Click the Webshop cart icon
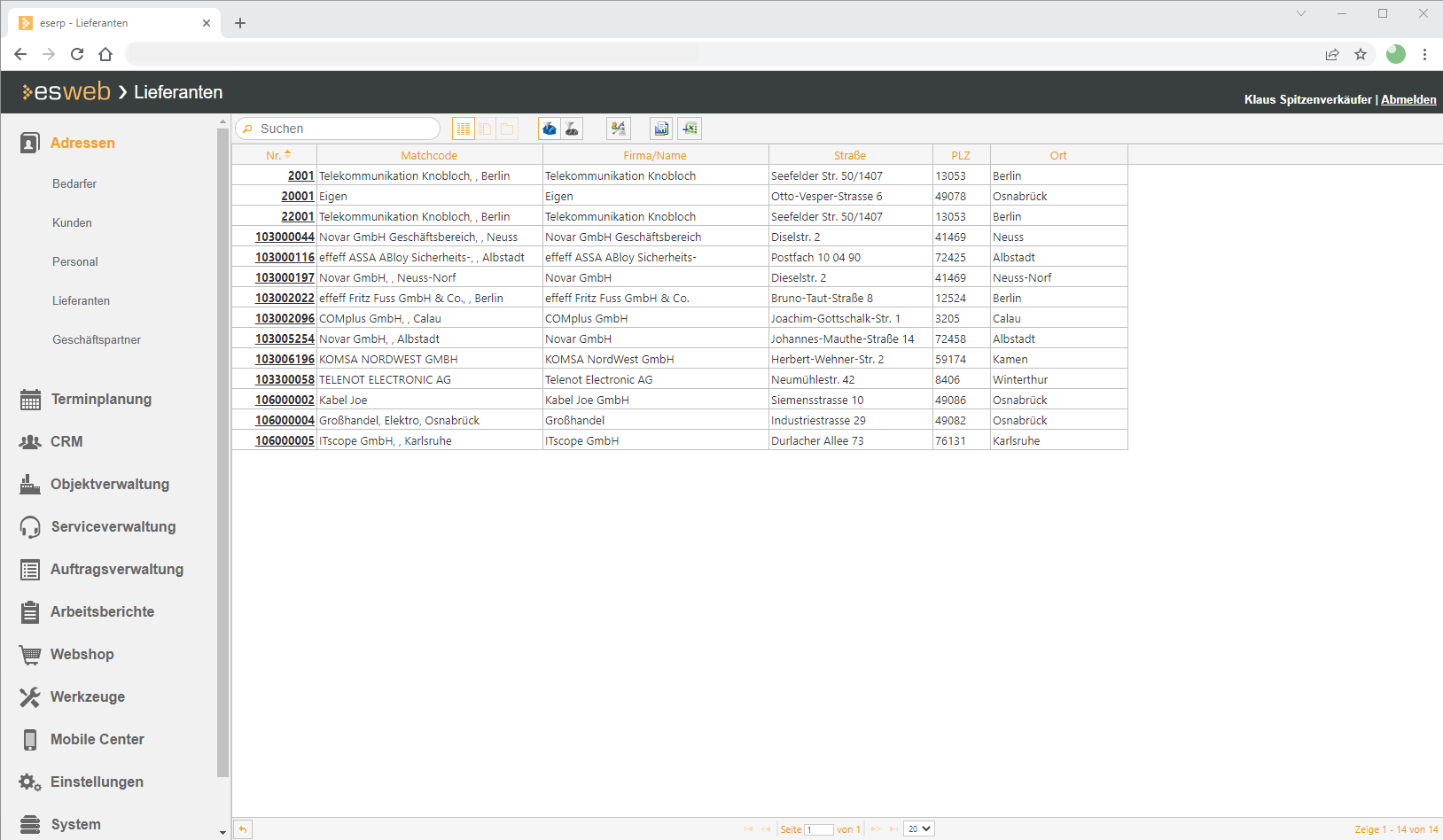The image size is (1443, 840). pyautogui.click(x=30, y=655)
